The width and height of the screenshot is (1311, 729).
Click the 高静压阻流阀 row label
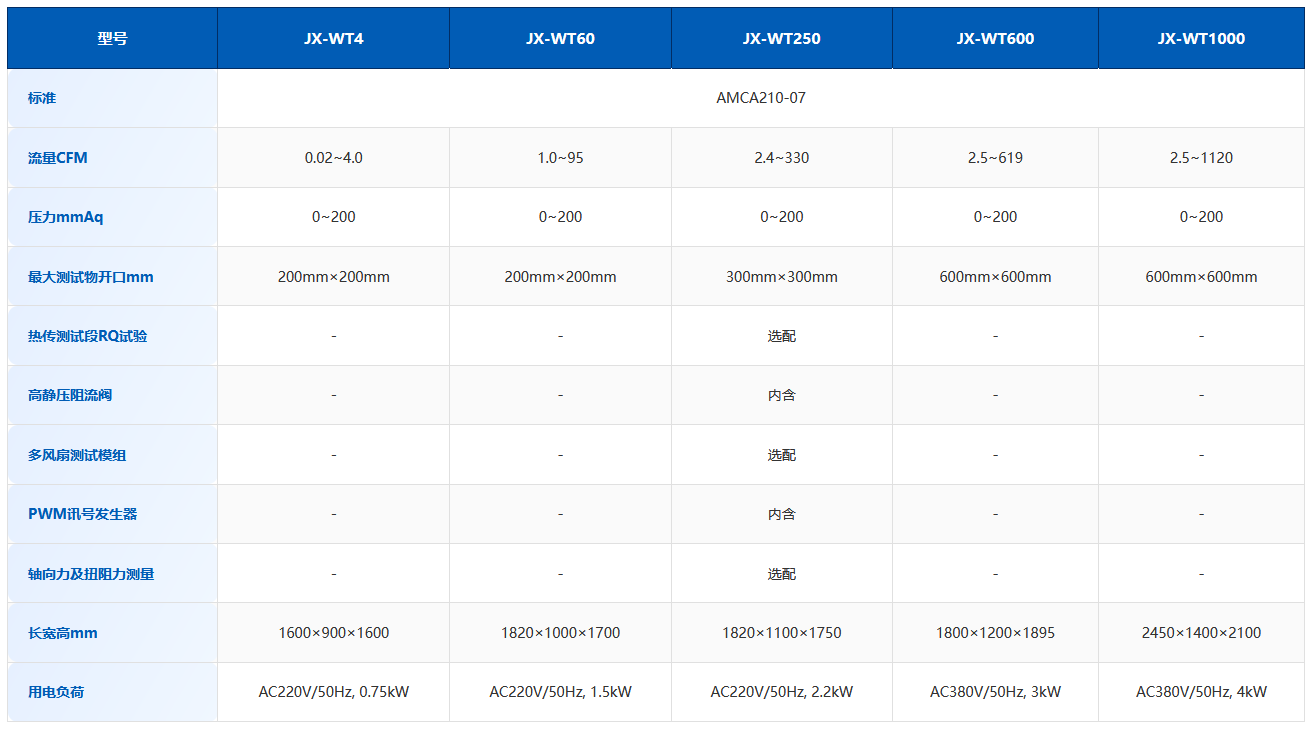[70, 395]
